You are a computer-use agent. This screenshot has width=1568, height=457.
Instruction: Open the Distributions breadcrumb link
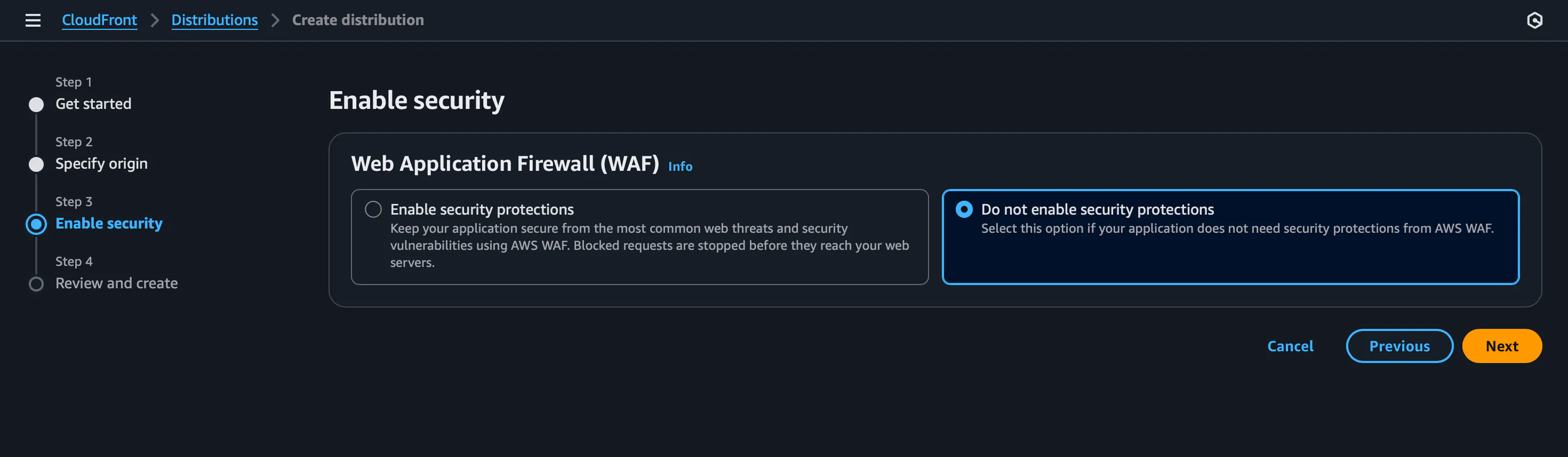[214, 20]
